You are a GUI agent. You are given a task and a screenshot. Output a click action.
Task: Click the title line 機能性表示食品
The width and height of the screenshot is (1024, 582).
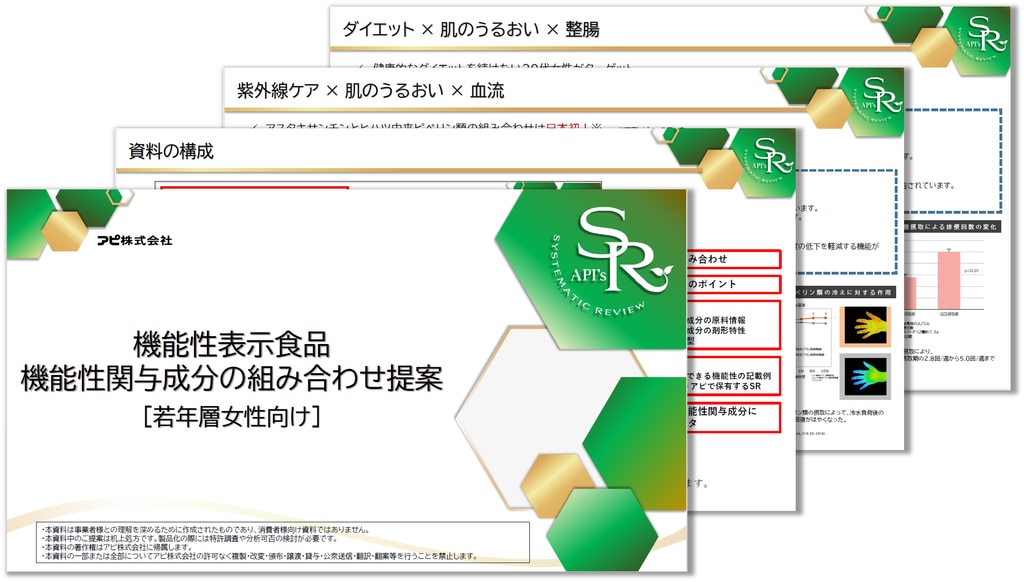(x=232, y=344)
